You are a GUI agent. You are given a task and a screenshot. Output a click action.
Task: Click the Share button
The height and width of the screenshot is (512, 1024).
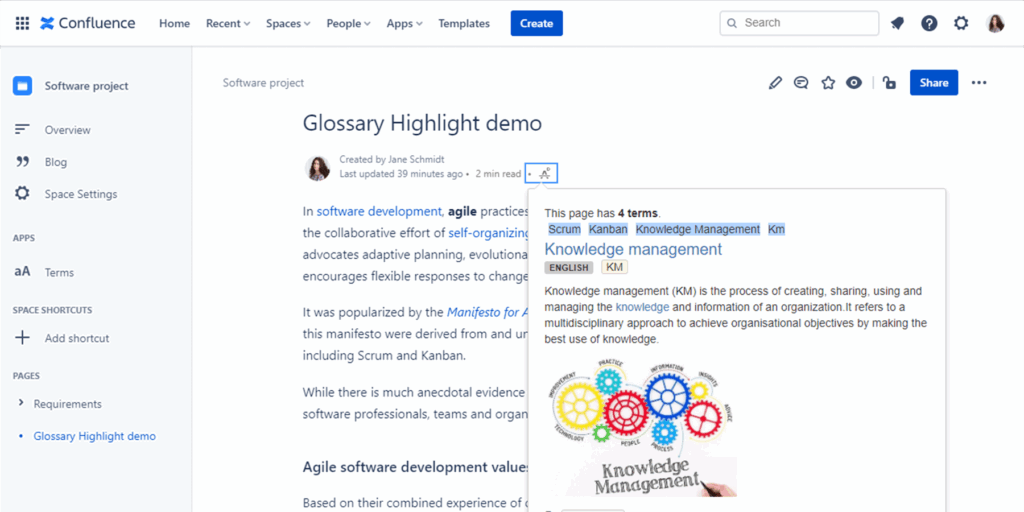[x=933, y=83]
